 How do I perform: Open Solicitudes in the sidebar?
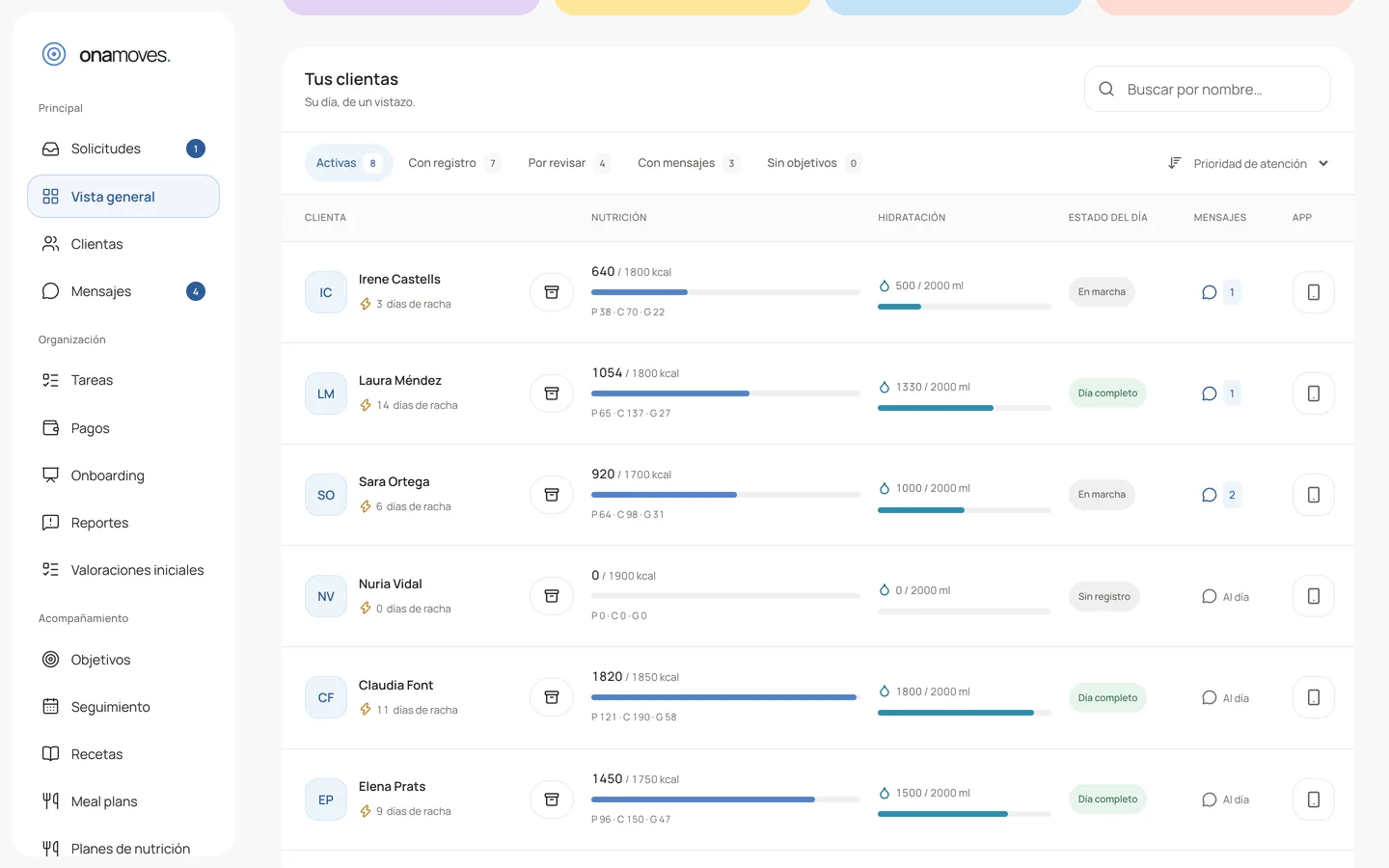[x=123, y=149]
